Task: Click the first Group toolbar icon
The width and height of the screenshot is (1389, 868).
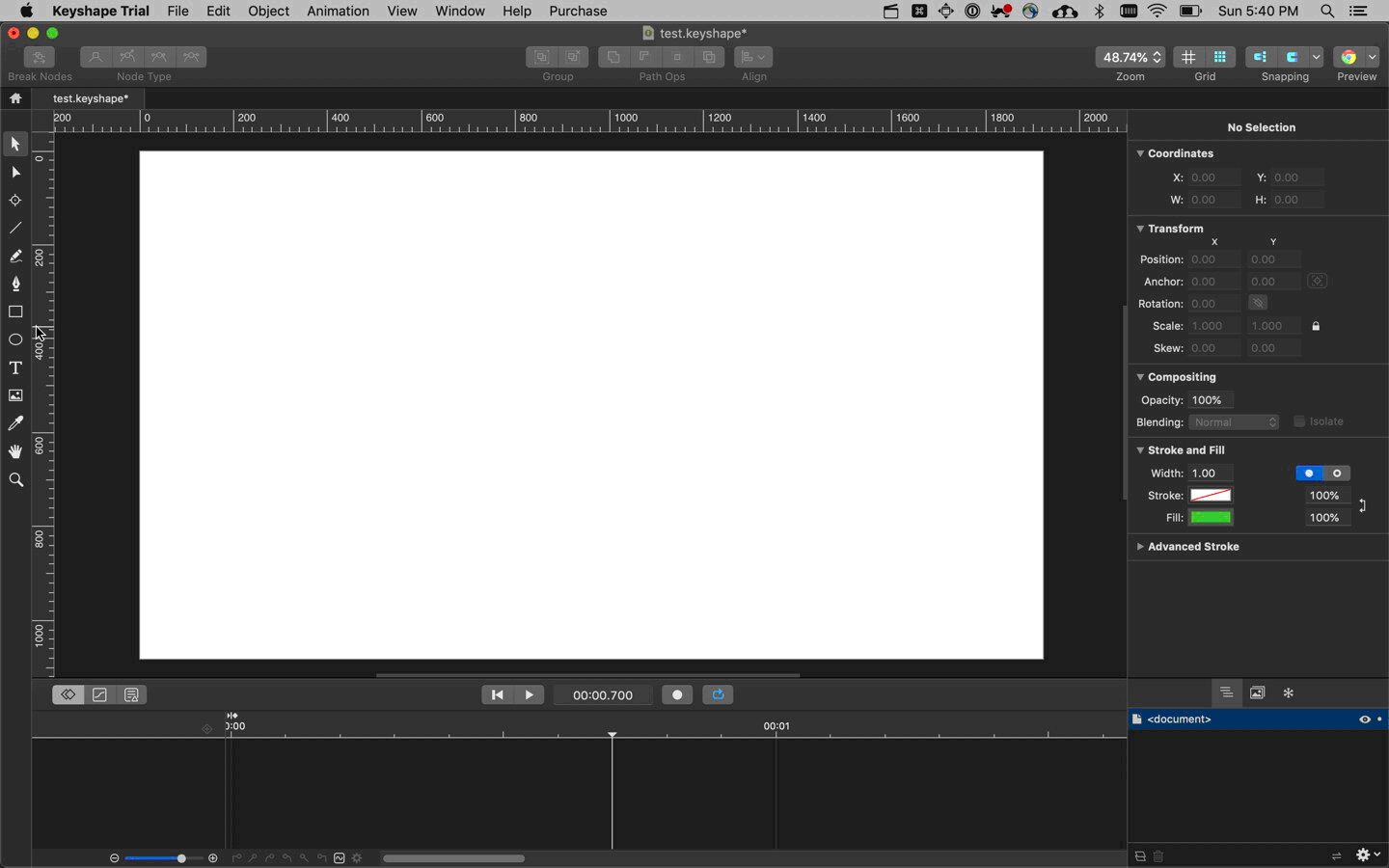Action: (542, 57)
